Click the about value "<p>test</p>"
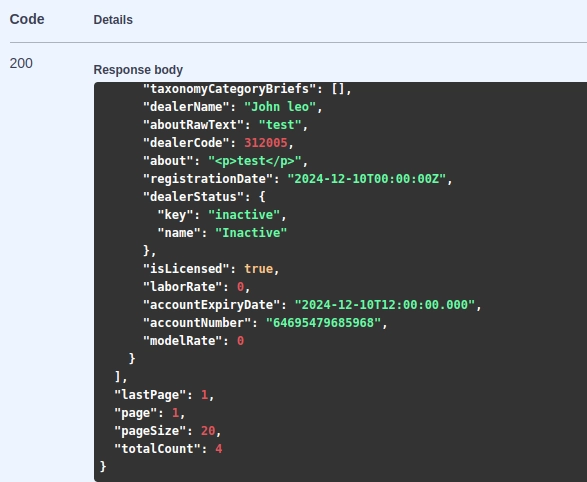The image size is (587, 482). tap(255, 161)
